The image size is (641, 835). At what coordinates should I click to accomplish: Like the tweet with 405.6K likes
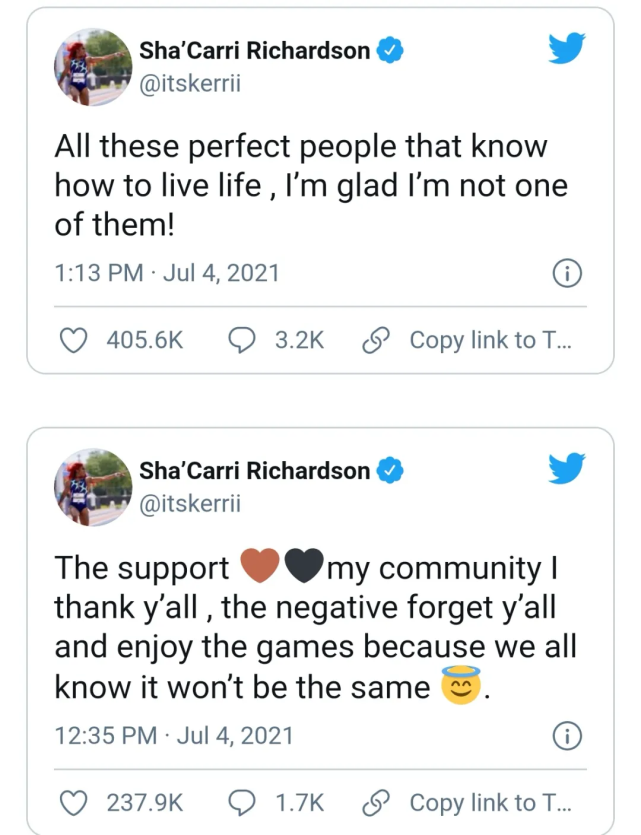click(x=73, y=340)
